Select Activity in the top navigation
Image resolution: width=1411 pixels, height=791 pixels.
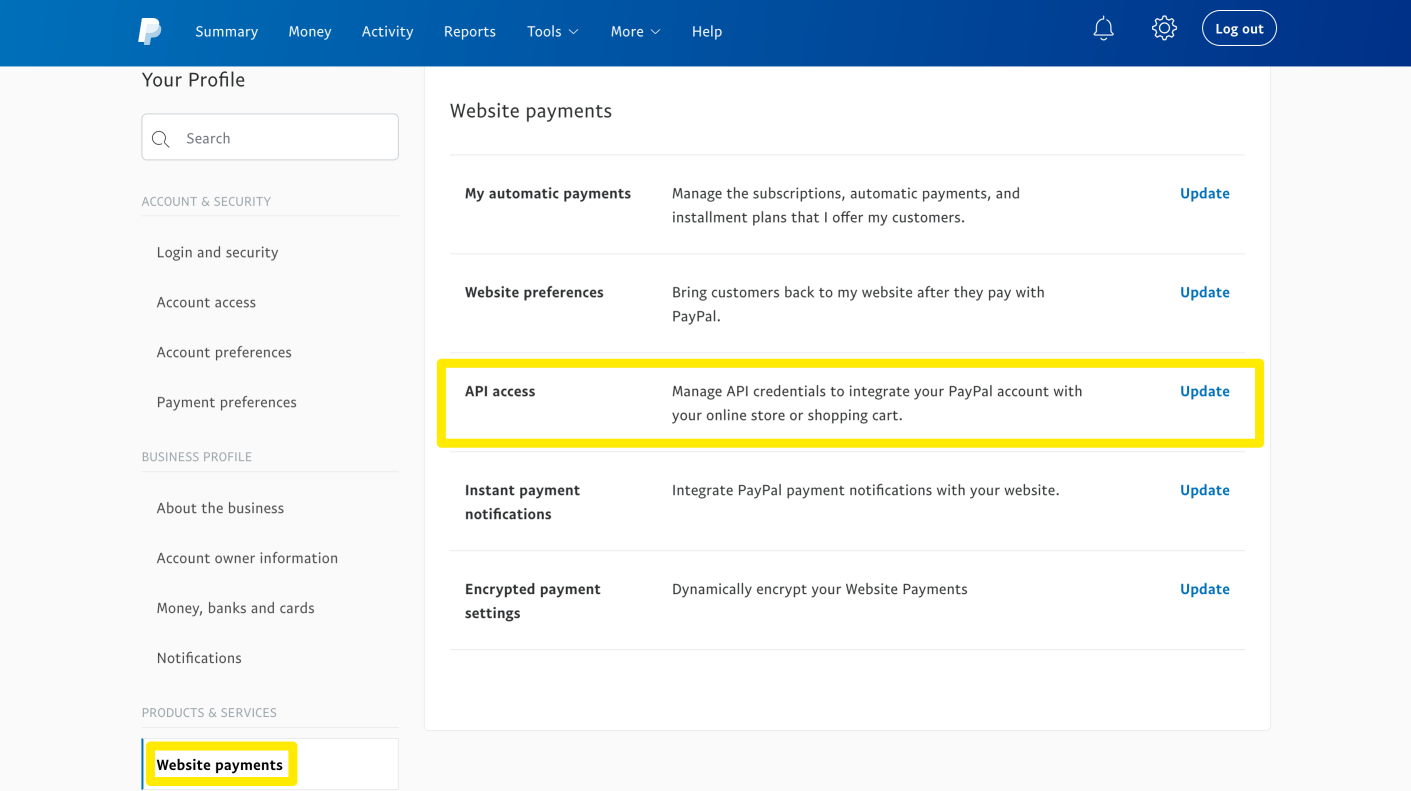coord(387,31)
